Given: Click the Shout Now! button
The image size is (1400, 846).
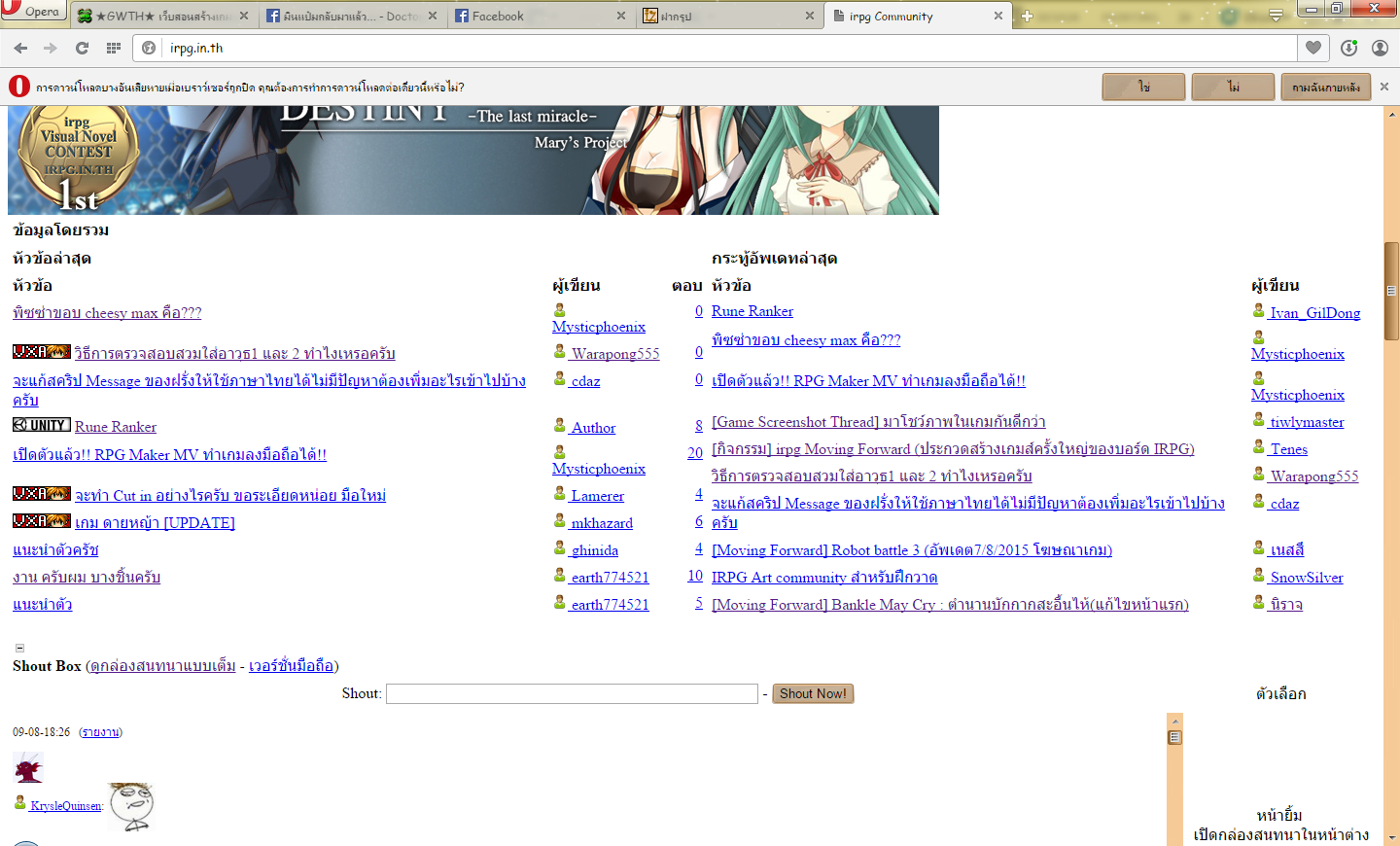Looking at the screenshot, I should tap(813, 693).
